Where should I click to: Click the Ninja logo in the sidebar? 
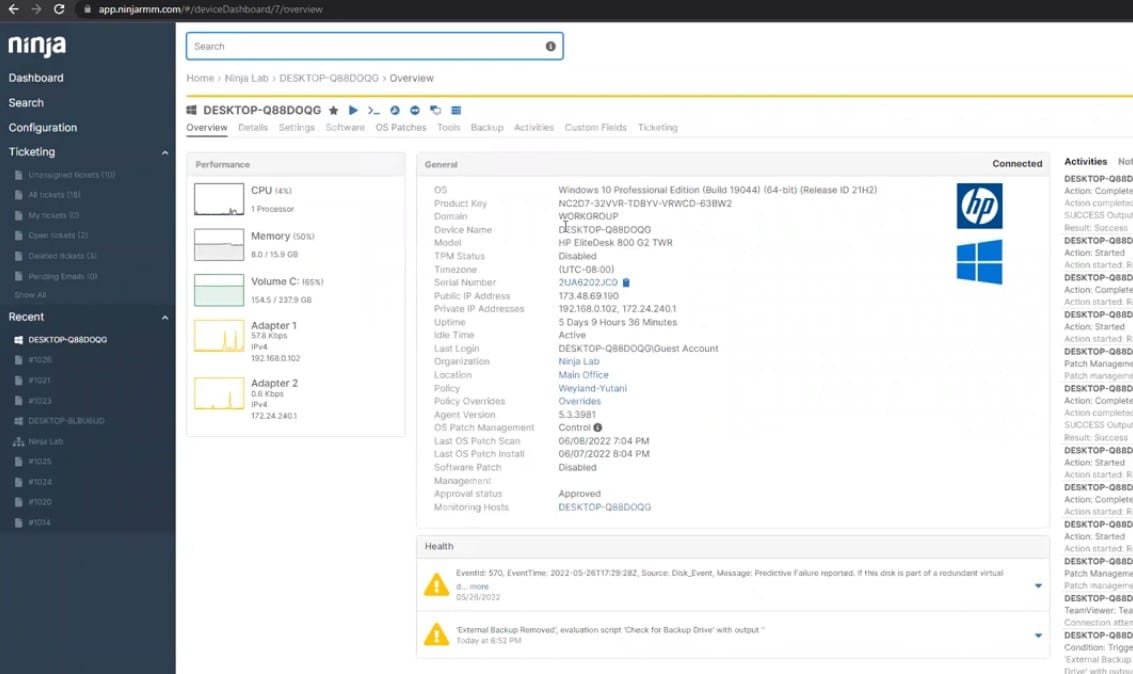pos(37,46)
